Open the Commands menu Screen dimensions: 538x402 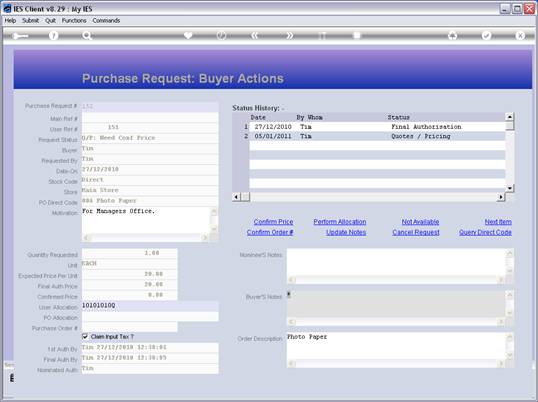(x=106, y=21)
